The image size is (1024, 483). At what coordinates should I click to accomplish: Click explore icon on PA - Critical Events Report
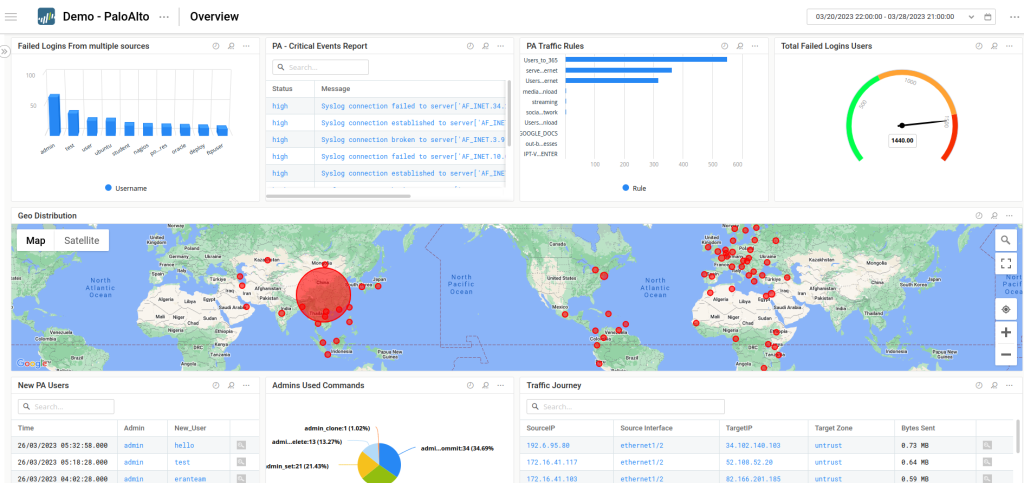[x=485, y=46]
